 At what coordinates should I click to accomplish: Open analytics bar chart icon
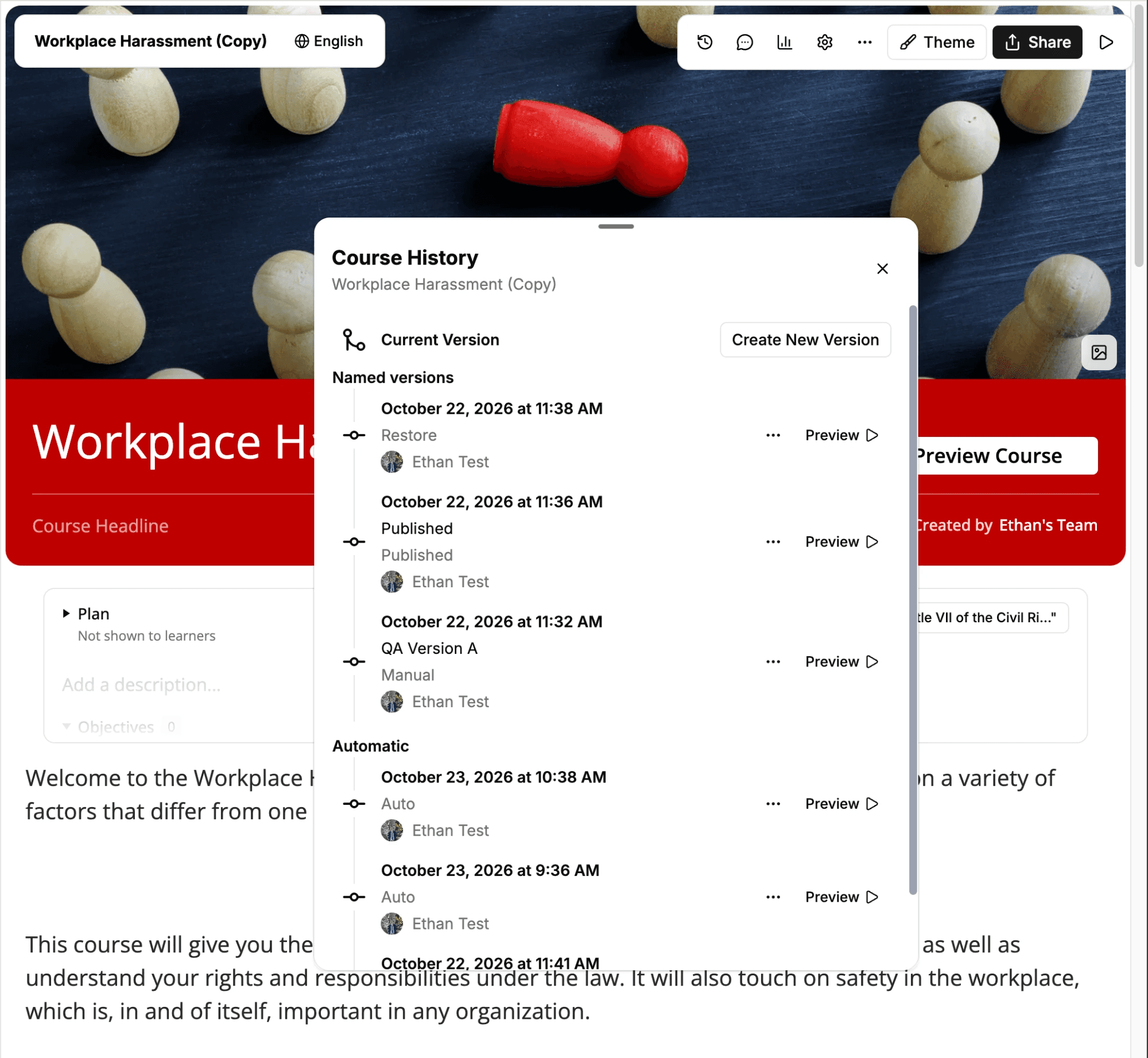(x=785, y=42)
